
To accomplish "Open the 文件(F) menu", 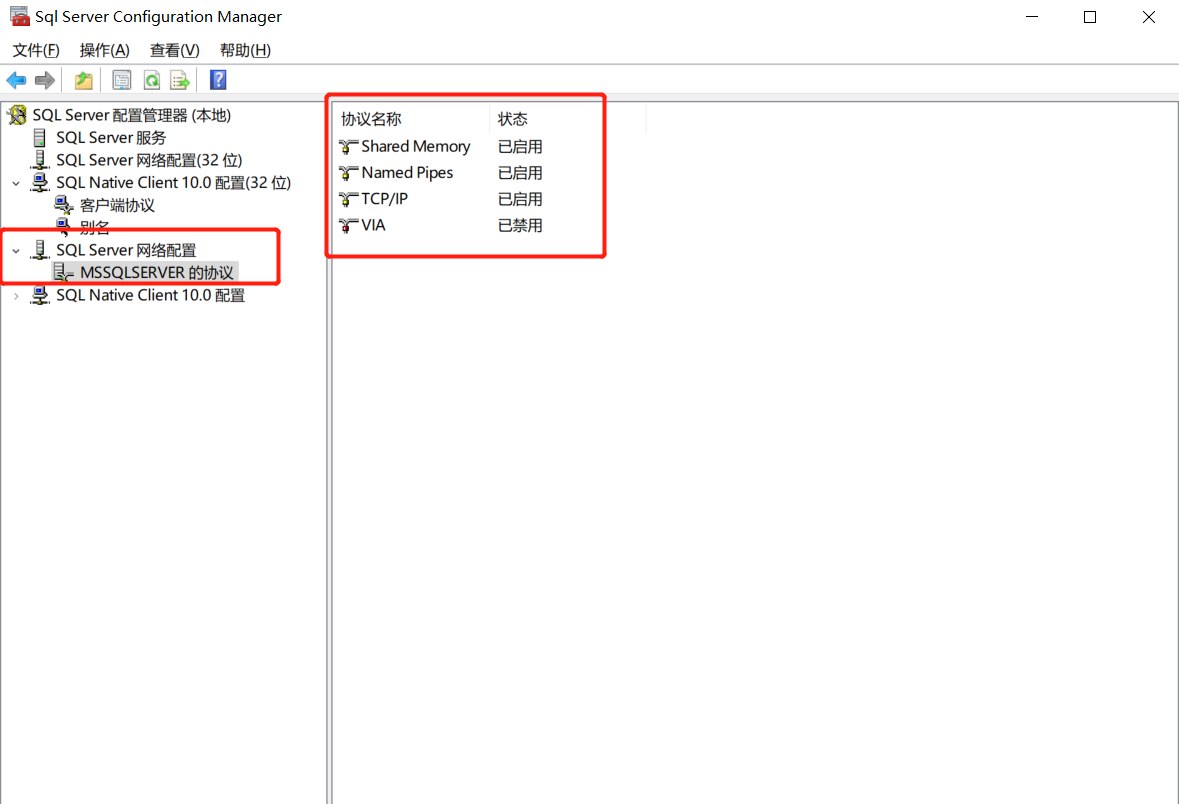I will click(36, 50).
